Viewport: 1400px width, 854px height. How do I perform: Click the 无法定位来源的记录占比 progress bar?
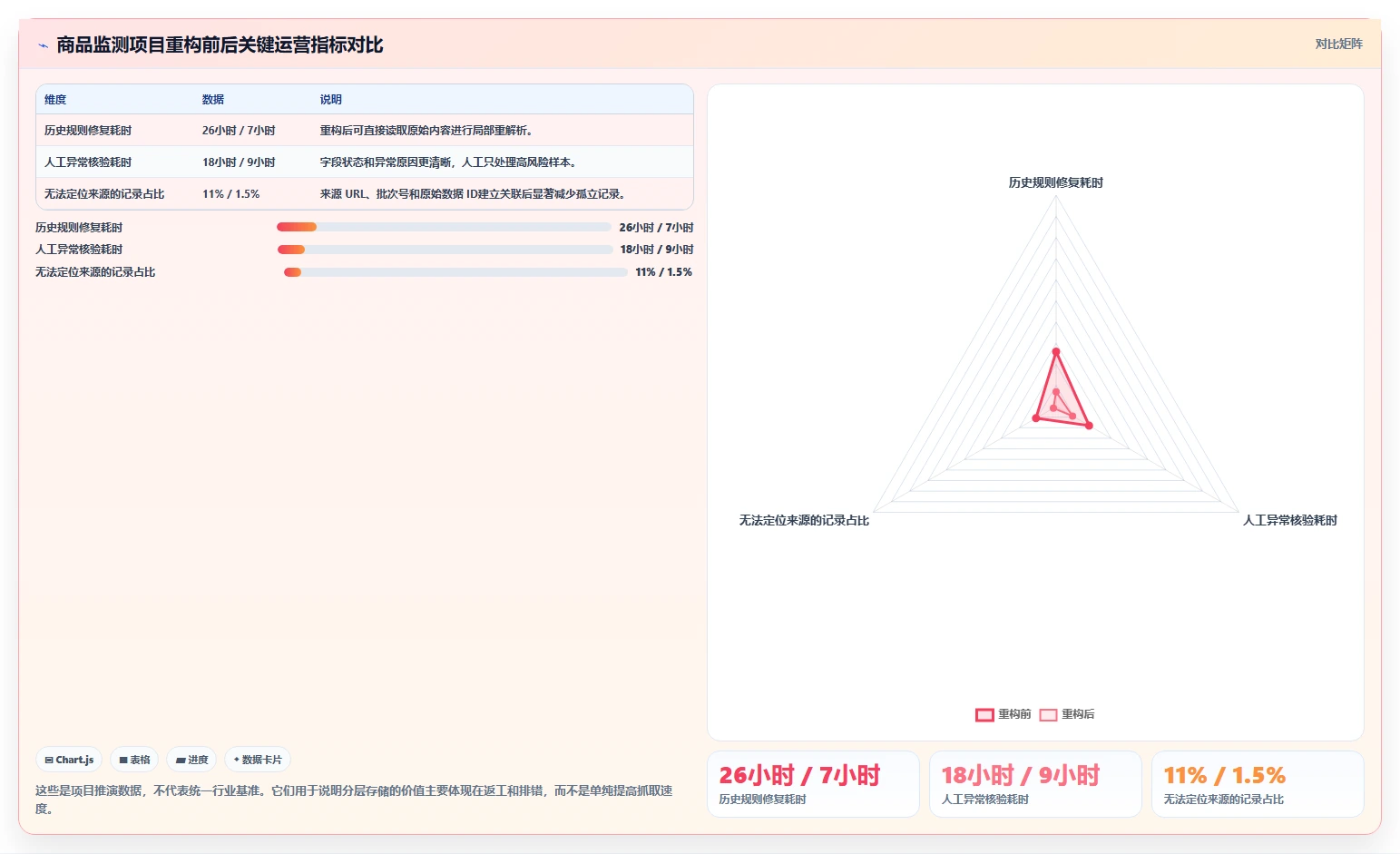tap(455, 272)
